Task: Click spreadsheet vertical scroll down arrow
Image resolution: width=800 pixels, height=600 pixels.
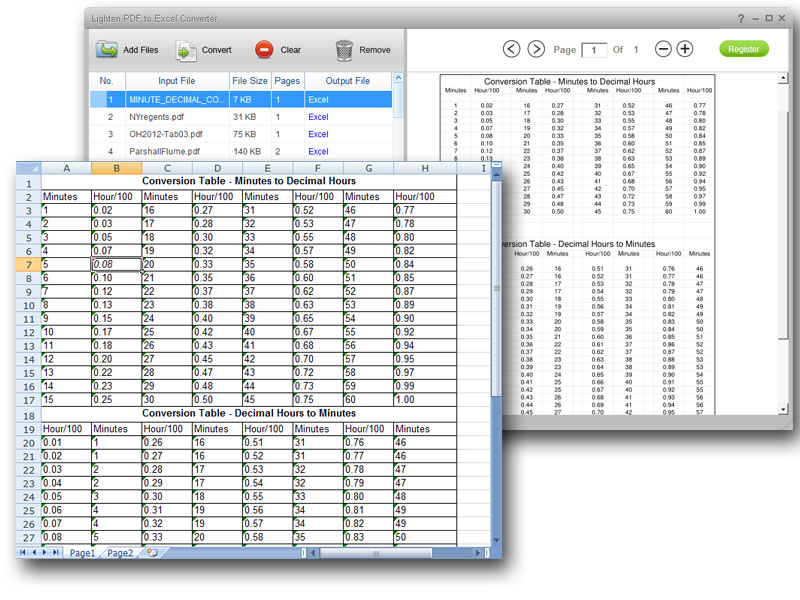Action: click(x=496, y=540)
